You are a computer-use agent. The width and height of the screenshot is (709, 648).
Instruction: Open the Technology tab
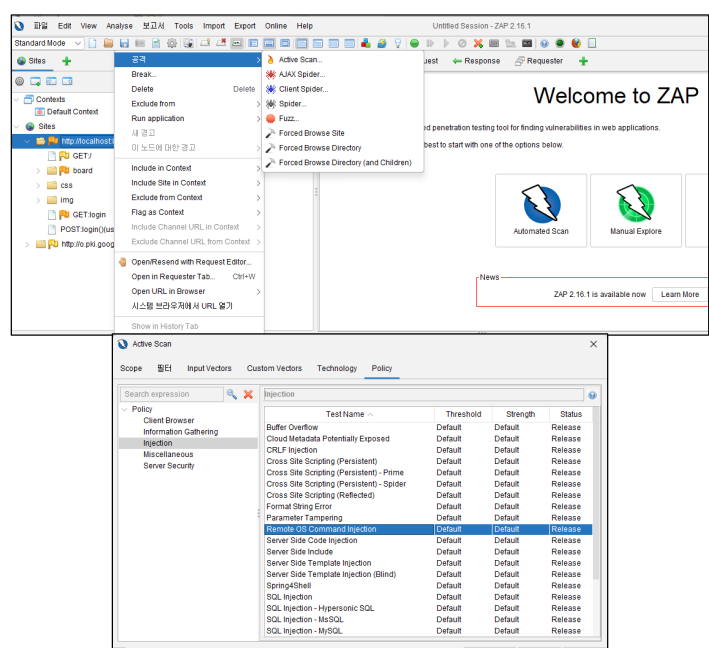336,368
